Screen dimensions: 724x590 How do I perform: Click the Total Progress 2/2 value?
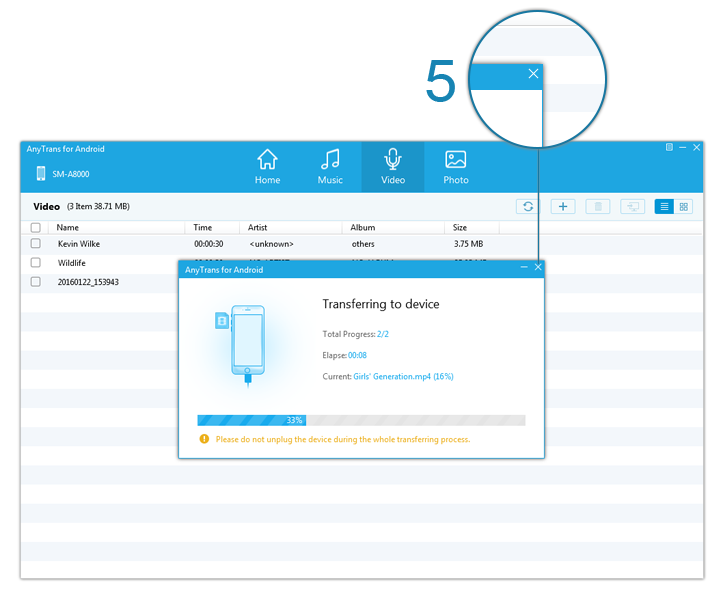point(383,334)
